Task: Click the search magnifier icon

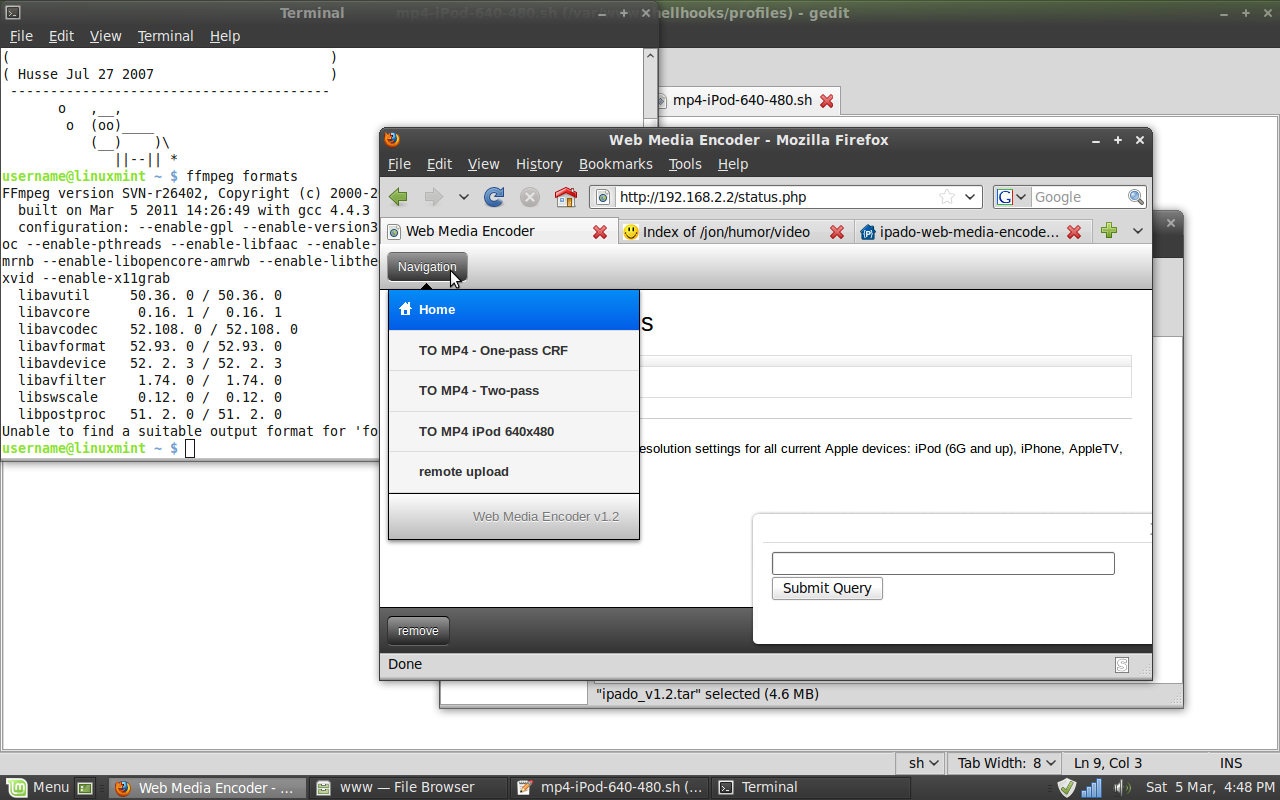Action: pos(1136,197)
